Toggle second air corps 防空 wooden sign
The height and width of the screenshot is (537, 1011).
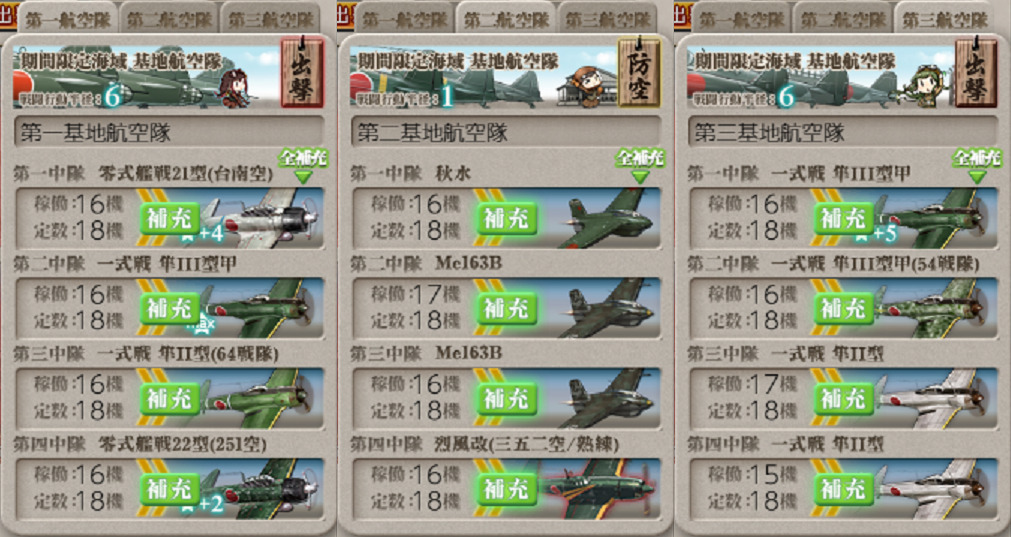pyautogui.click(x=639, y=72)
